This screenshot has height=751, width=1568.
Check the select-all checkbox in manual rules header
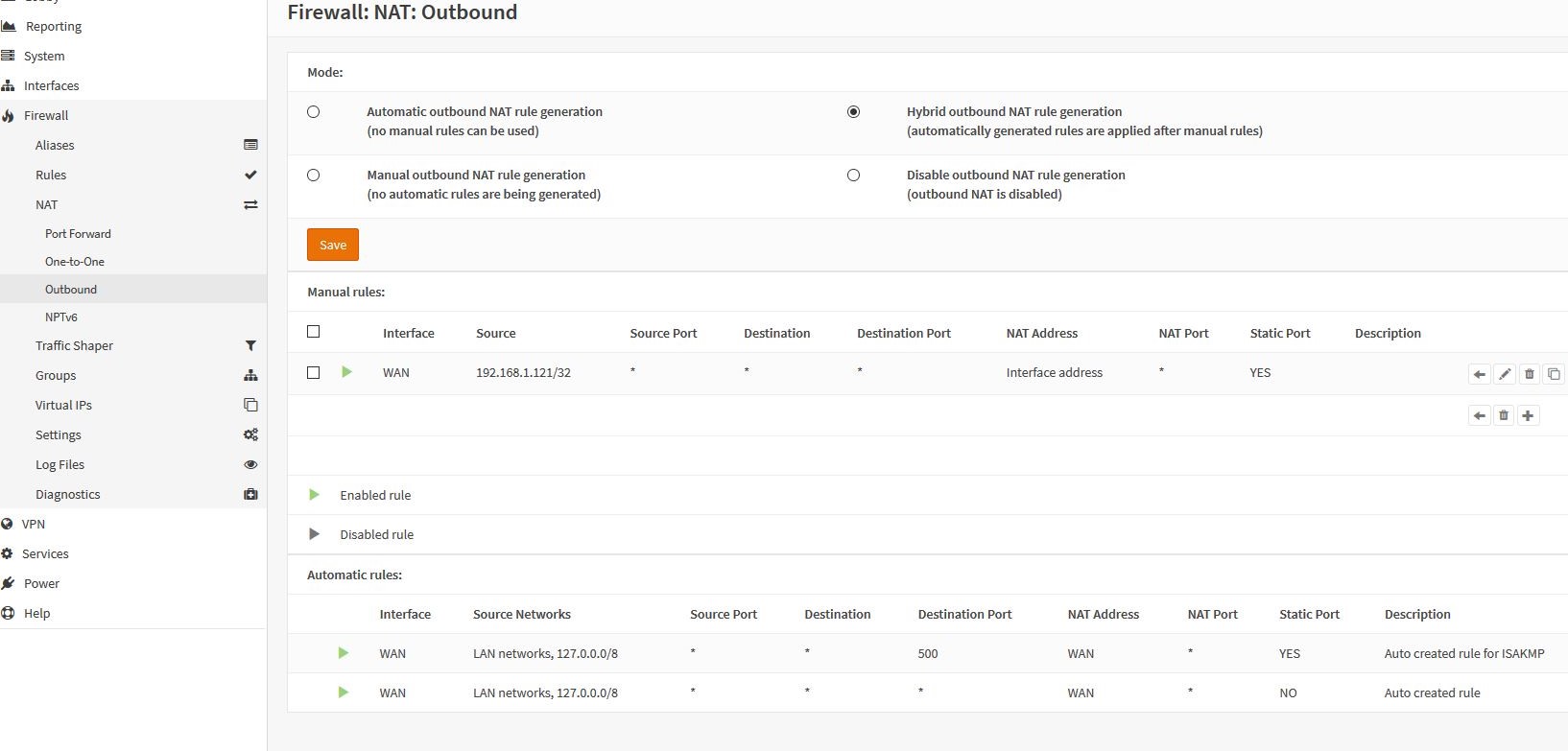click(x=313, y=332)
